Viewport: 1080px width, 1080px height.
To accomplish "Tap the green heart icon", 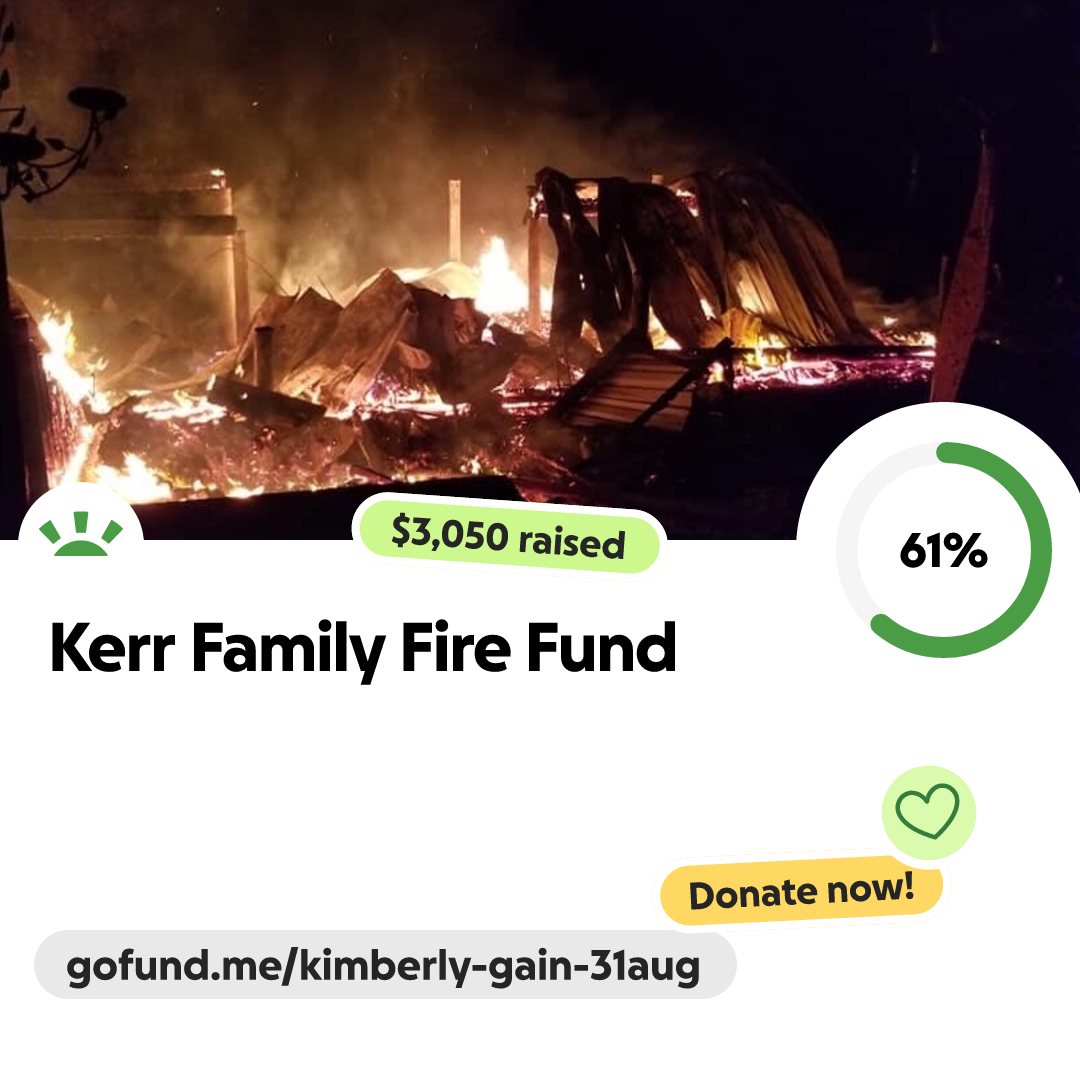I will tap(927, 811).
